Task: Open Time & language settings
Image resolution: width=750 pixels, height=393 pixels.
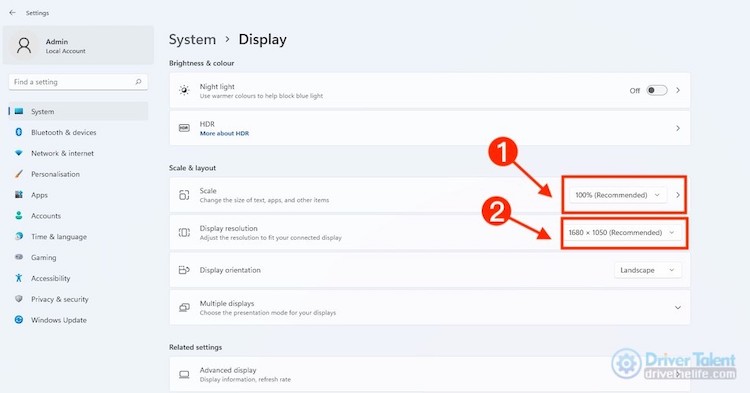Action: click(x=78, y=237)
